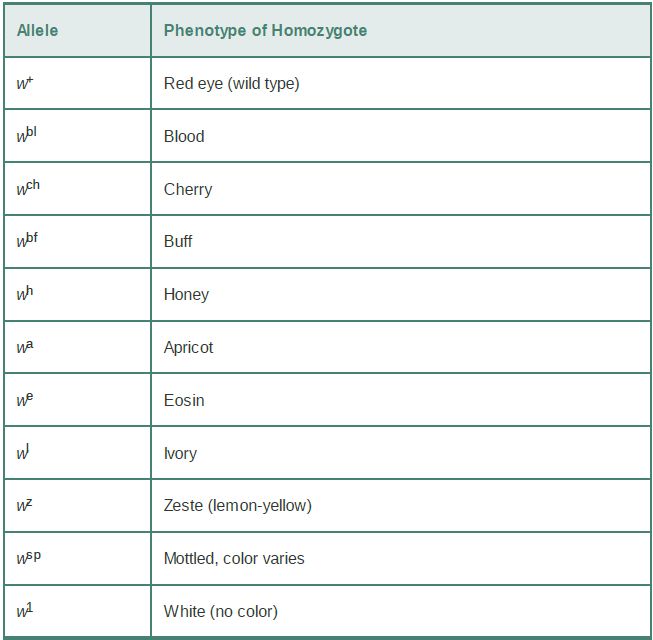Click the wsp allele cell
The height and width of the screenshot is (640, 653).
click(77, 558)
